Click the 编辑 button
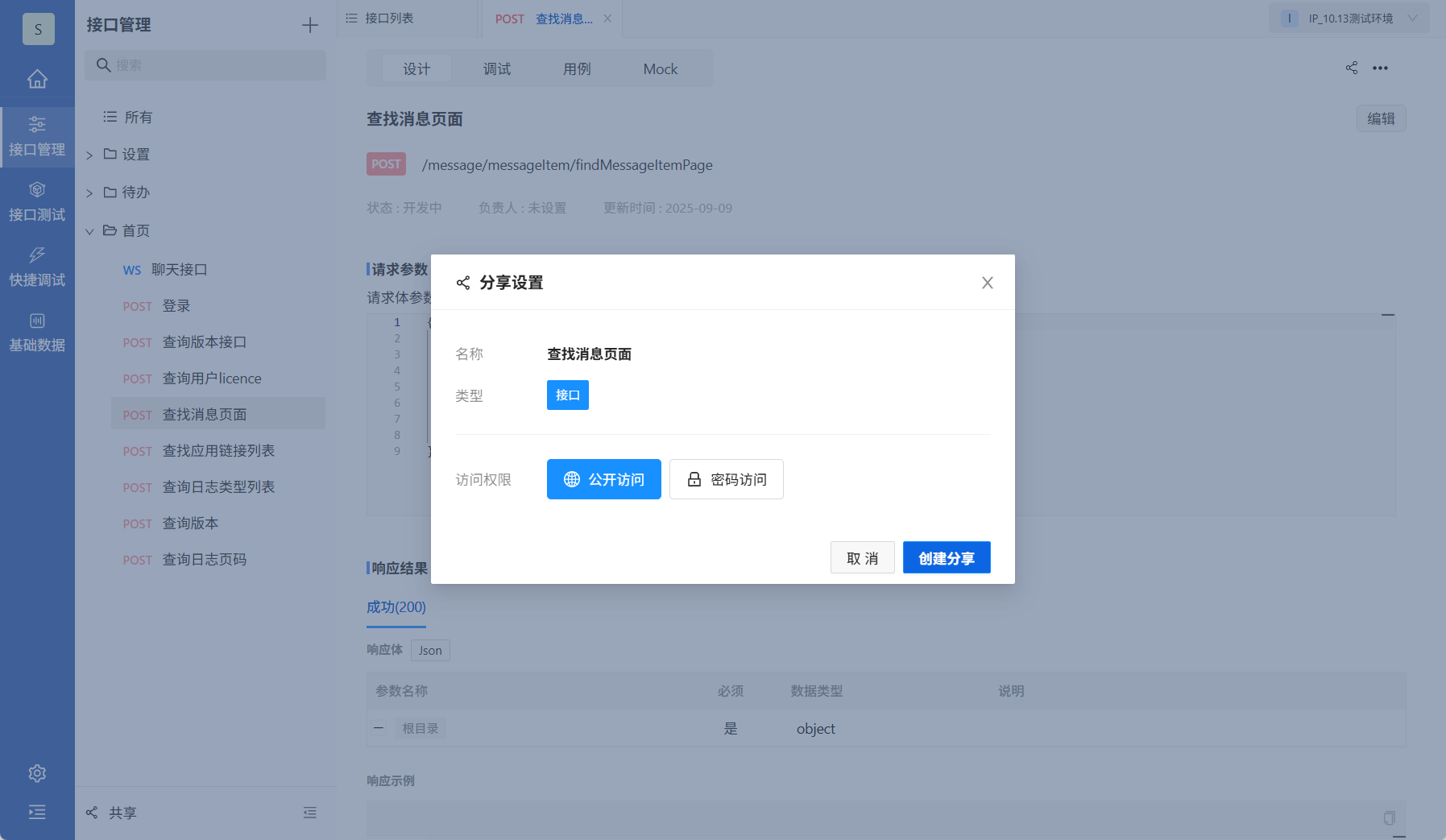 [x=1381, y=118]
